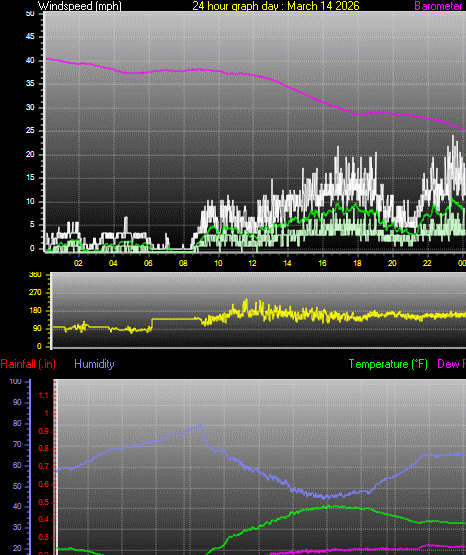Click the '24 hour graph day : March 14 2026' heading

point(276,6)
